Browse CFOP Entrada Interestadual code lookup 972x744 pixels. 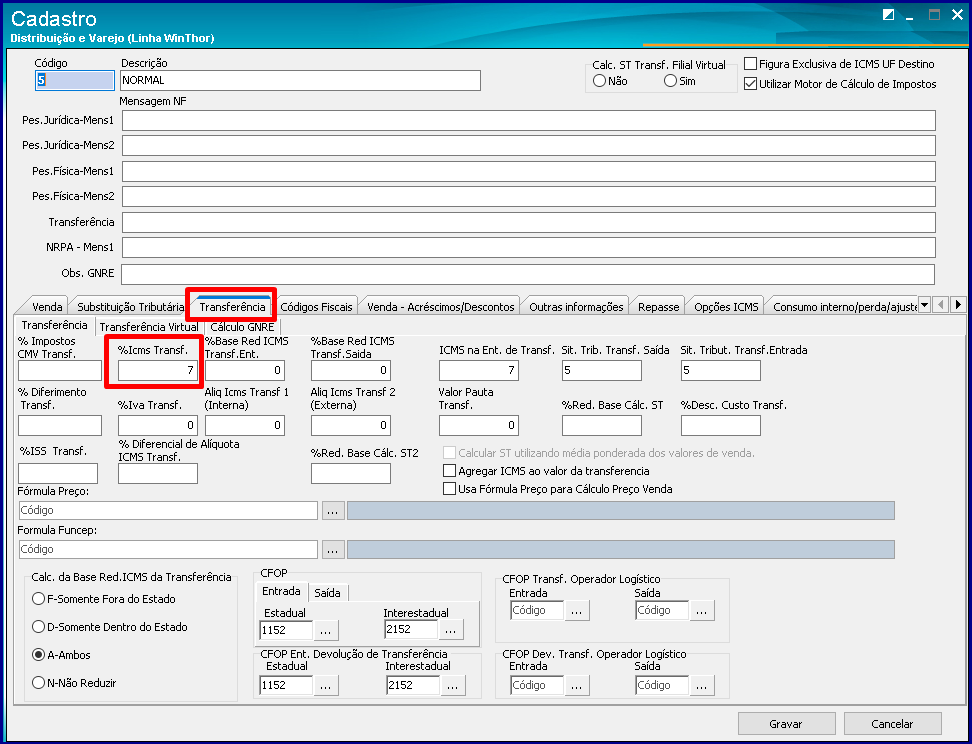[451, 630]
